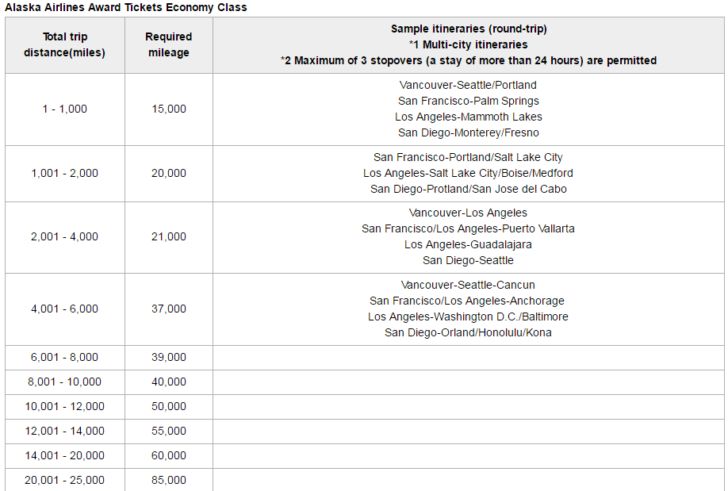
Task: Select the title "Alaska Airlines Award Tickets Economy Class"
Action: [x=126, y=7]
